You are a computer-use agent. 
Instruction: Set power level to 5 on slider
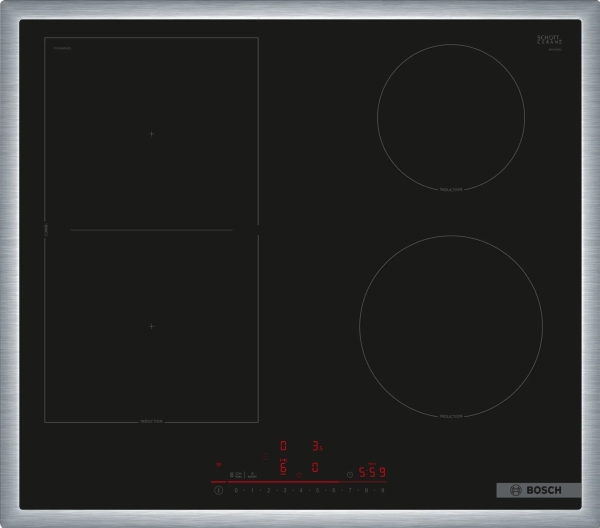318,491
